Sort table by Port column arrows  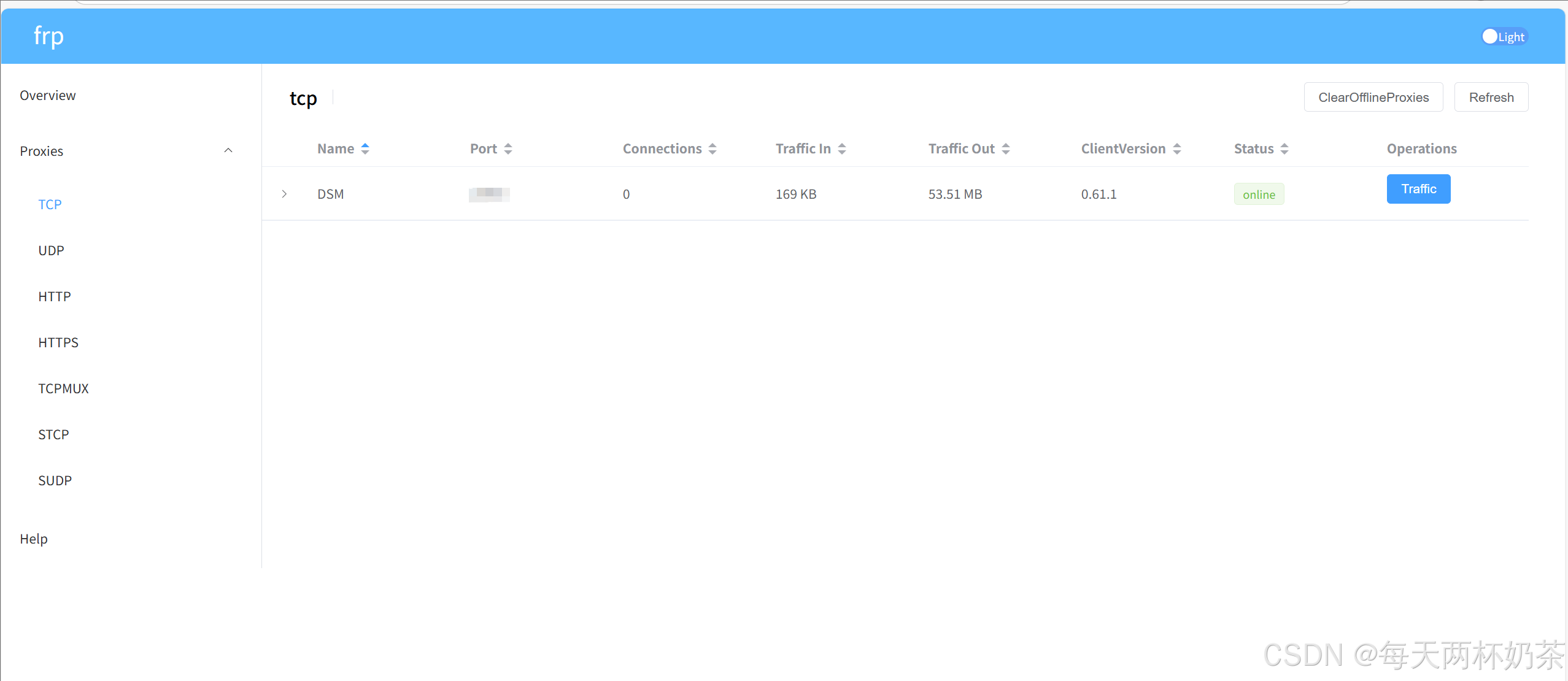click(508, 148)
